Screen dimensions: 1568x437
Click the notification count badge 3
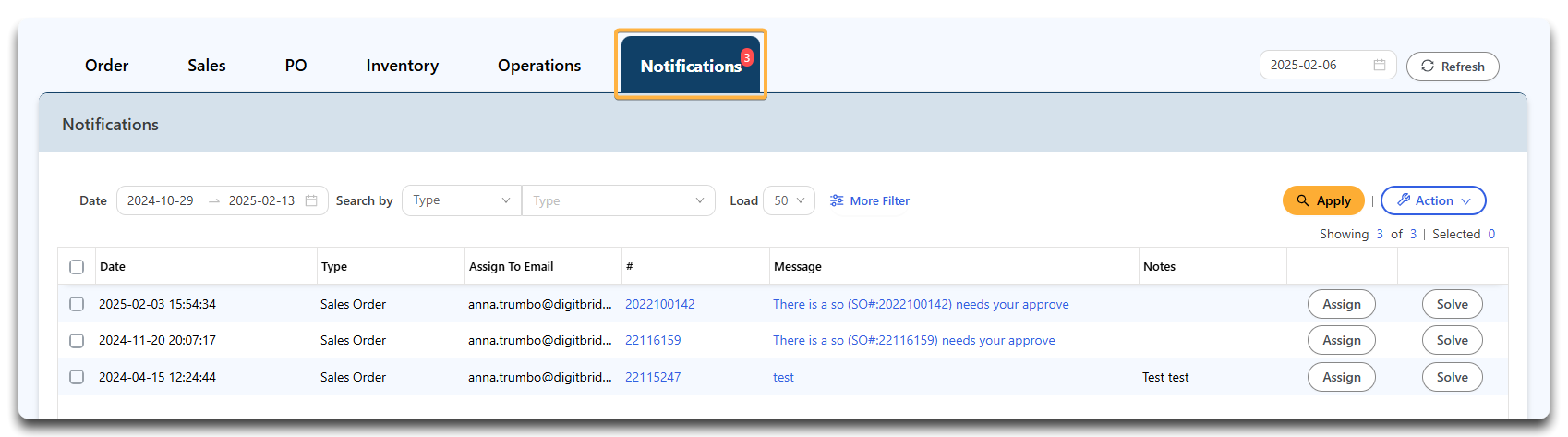pos(746,57)
